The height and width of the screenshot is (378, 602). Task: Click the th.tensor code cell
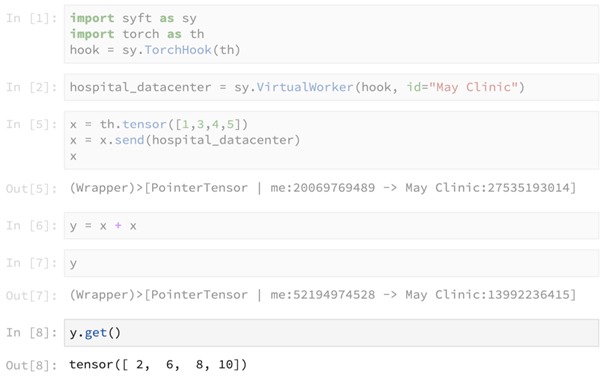331,140
